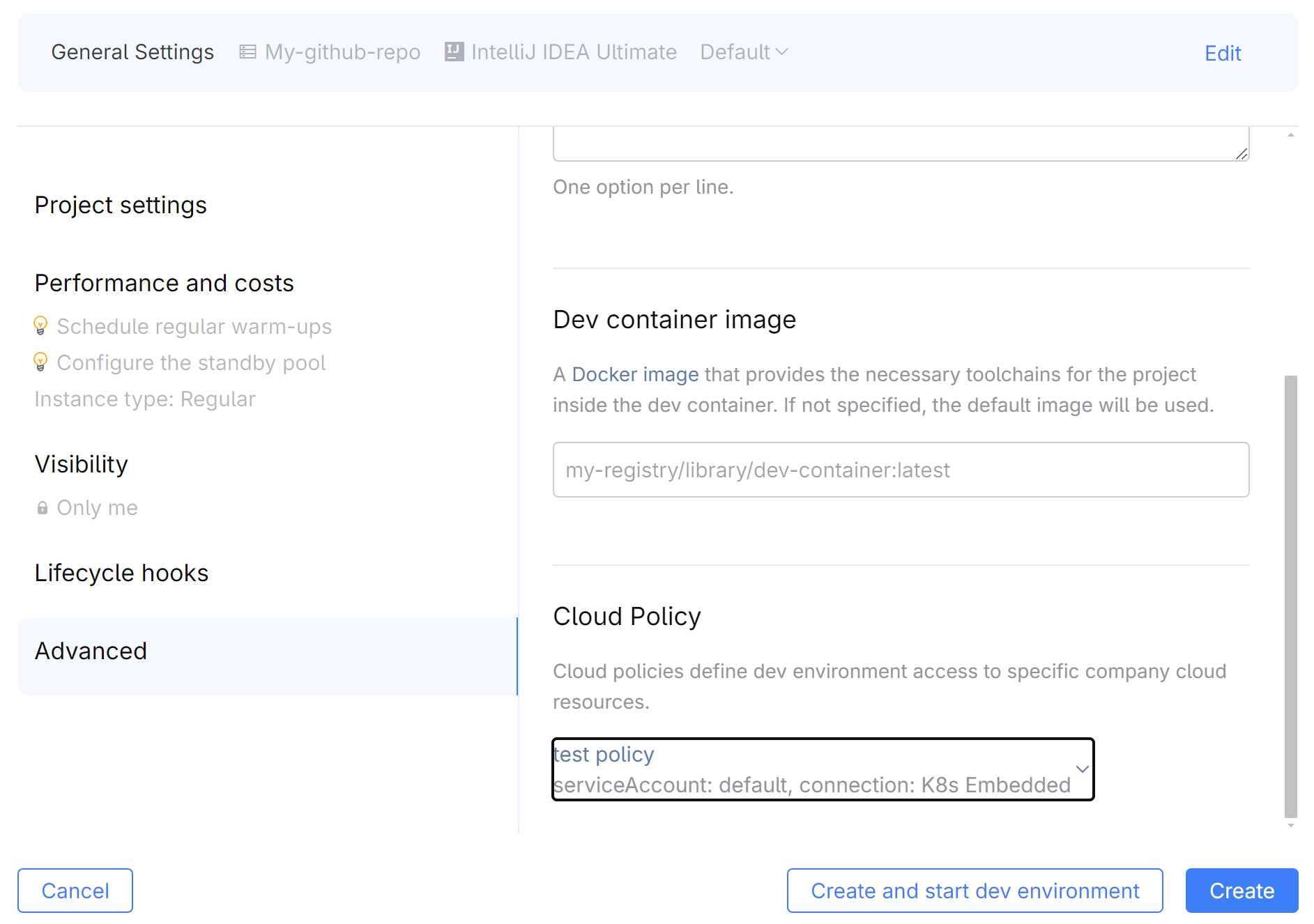Open the Default configuration dropdown
Image resolution: width=1314 pixels, height=924 pixels.
tap(743, 52)
